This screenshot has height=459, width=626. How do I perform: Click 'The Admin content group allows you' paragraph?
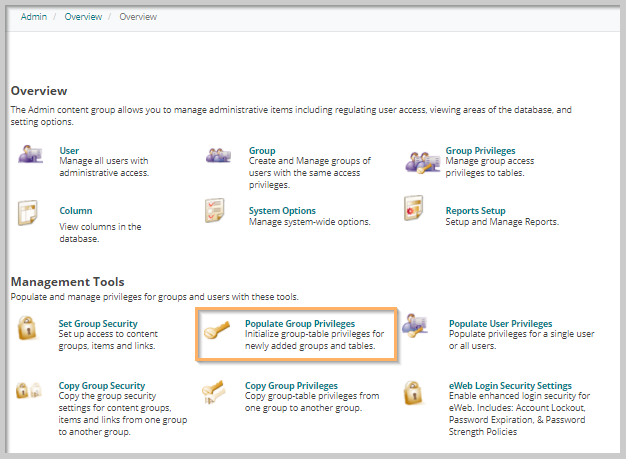[x=291, y=116]
